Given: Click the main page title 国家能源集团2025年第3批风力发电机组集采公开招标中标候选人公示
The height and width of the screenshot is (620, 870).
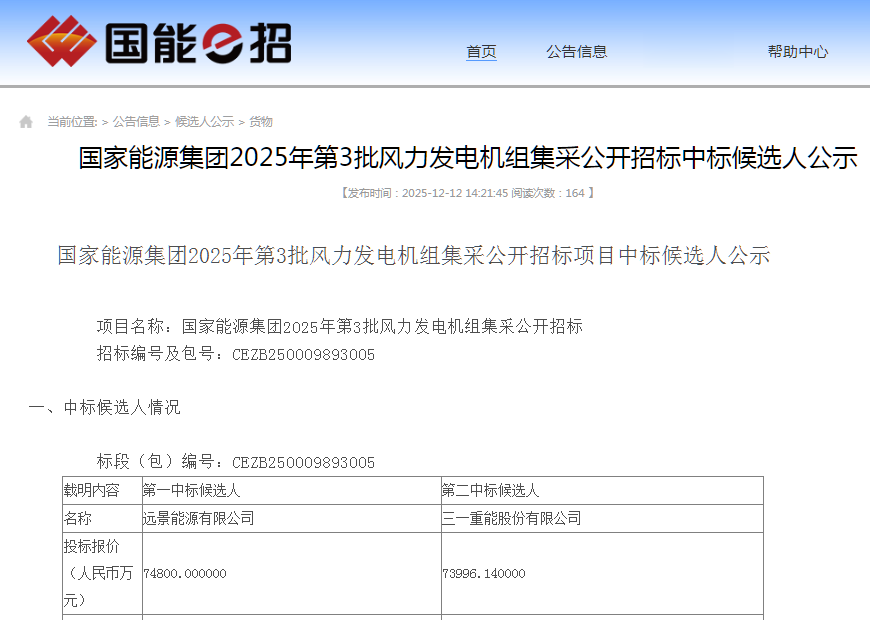Looking at the screenshot, I should pyautogui.click(x=468, y=158).
